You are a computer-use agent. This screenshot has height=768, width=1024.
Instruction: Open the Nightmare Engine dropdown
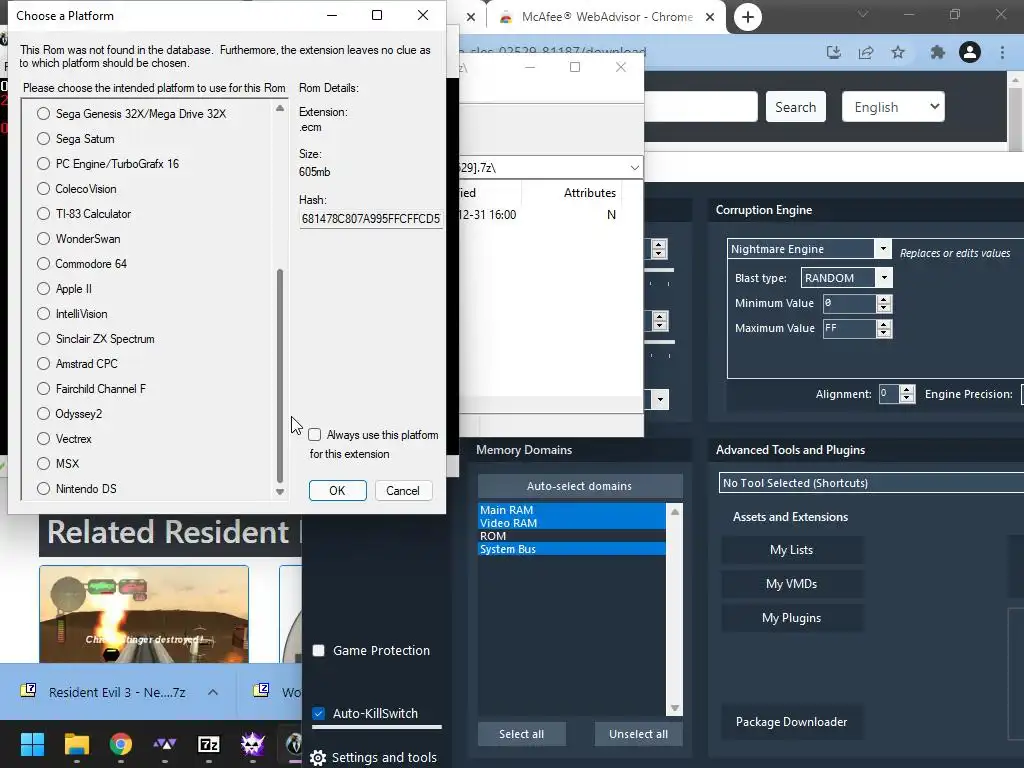882,249
